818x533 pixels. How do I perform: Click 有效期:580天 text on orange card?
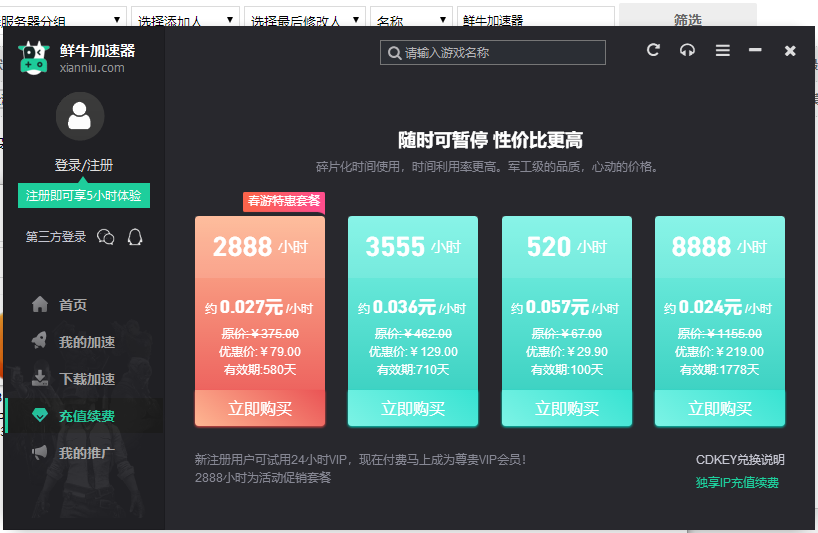(260, 370)
